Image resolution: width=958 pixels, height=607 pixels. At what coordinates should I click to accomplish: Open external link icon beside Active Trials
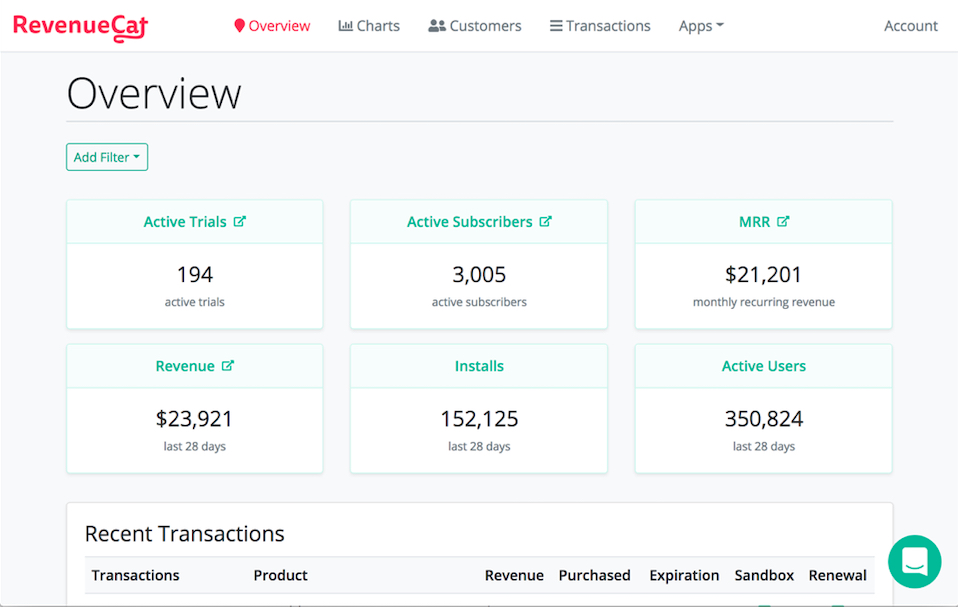(240, 221)
